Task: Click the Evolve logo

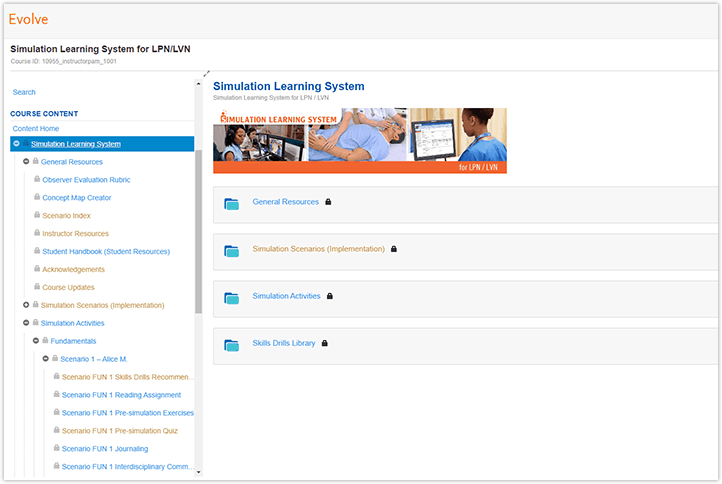Action: (x=28, y=19)
